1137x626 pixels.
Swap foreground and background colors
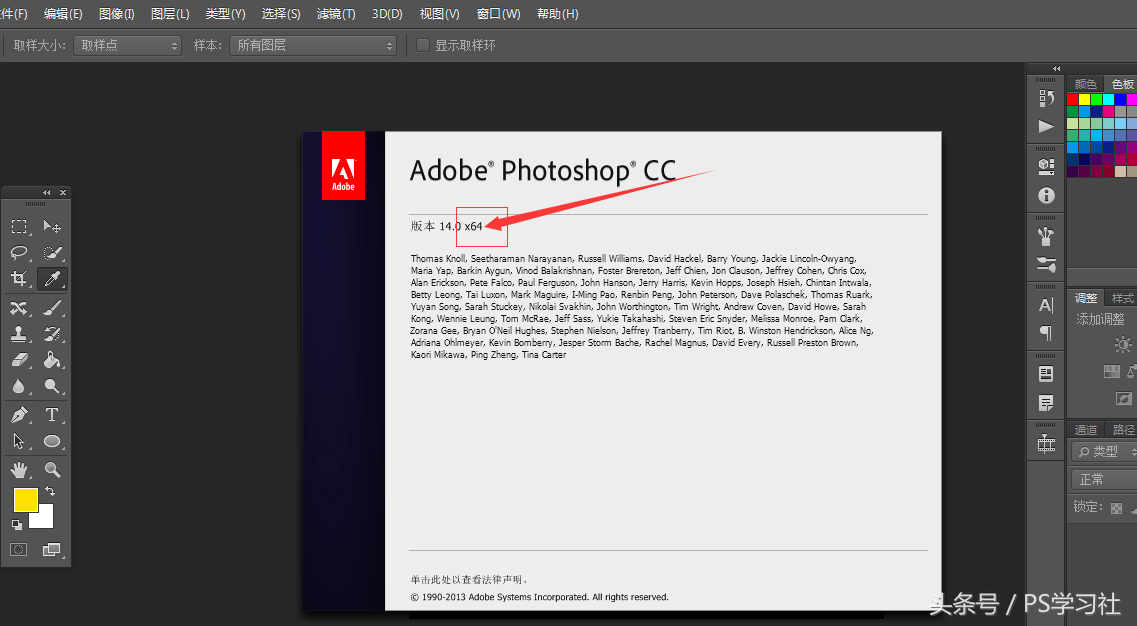tap(50, 491)
